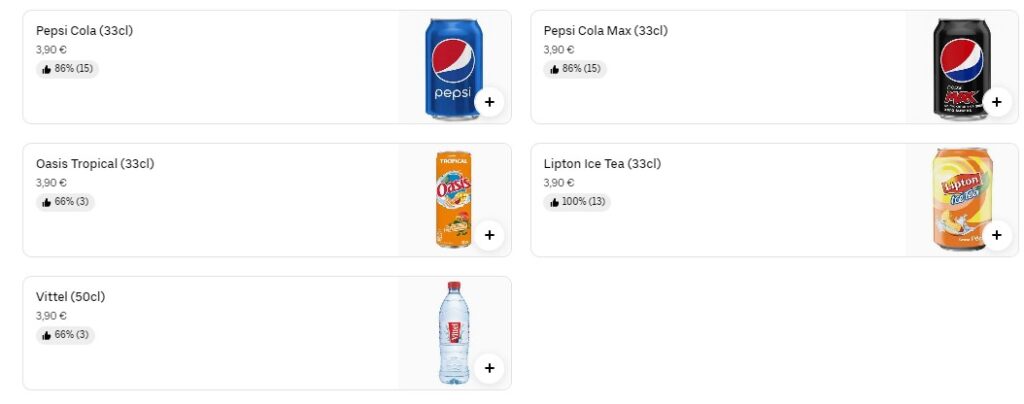Screen dimensions: 1024x404
Task: Open the Pepsi Cola (33cl) item title
Action: pos(84,31)
